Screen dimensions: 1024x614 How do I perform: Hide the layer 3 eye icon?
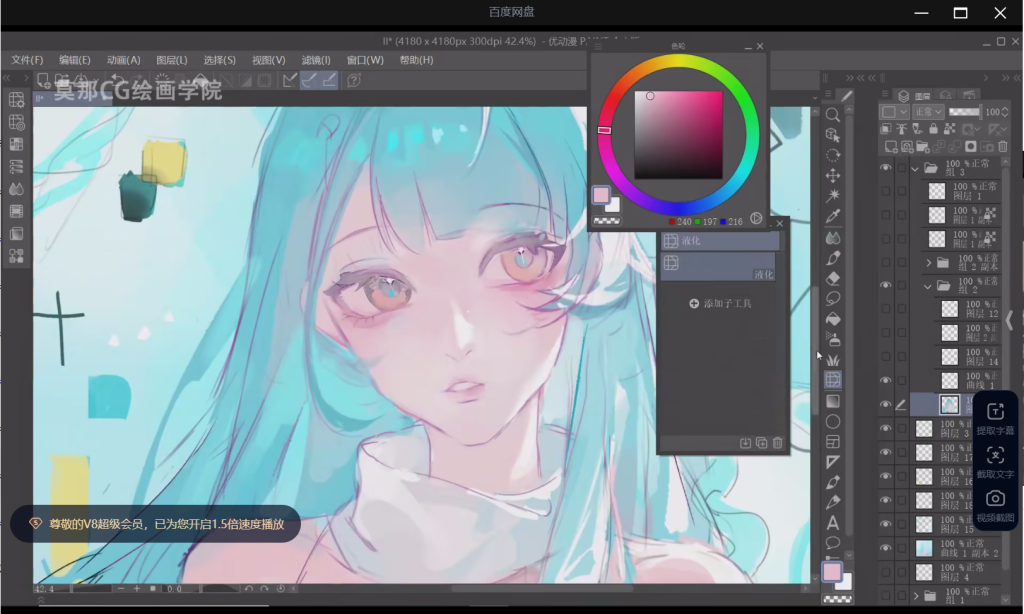tap(885, 428)
